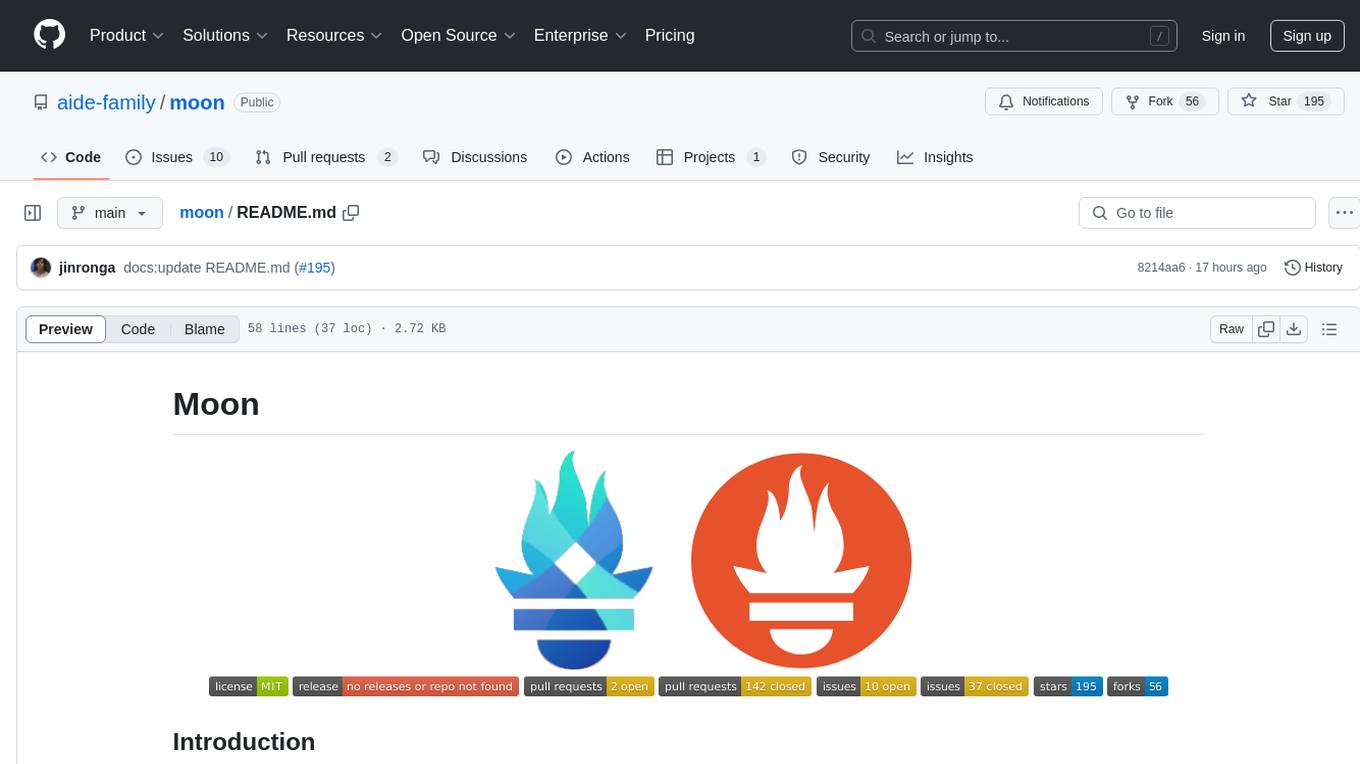This screenshot has height=764, width=1360.
Task: Select the Code view
Action: tap(138, 329)
